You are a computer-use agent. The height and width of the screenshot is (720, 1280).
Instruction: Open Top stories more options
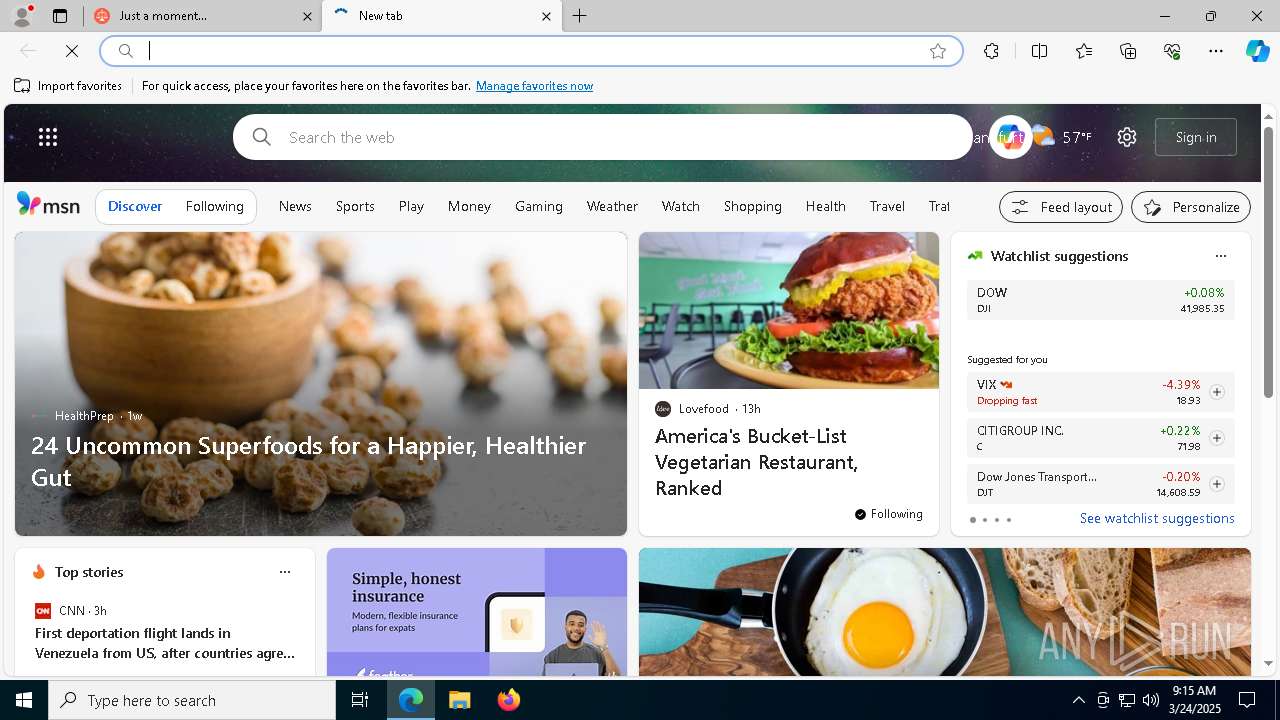coord(285,572)
